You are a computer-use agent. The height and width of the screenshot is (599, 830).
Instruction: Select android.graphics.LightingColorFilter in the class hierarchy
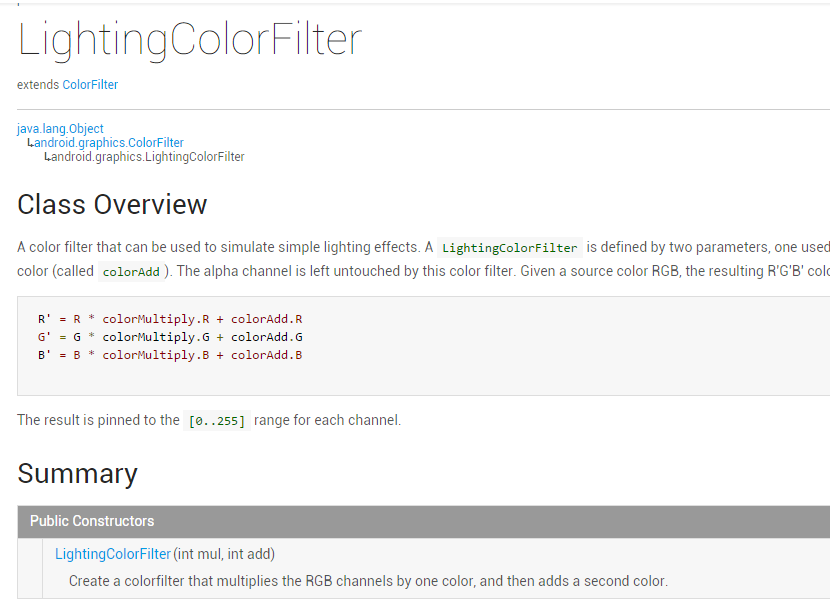[148, 157]
